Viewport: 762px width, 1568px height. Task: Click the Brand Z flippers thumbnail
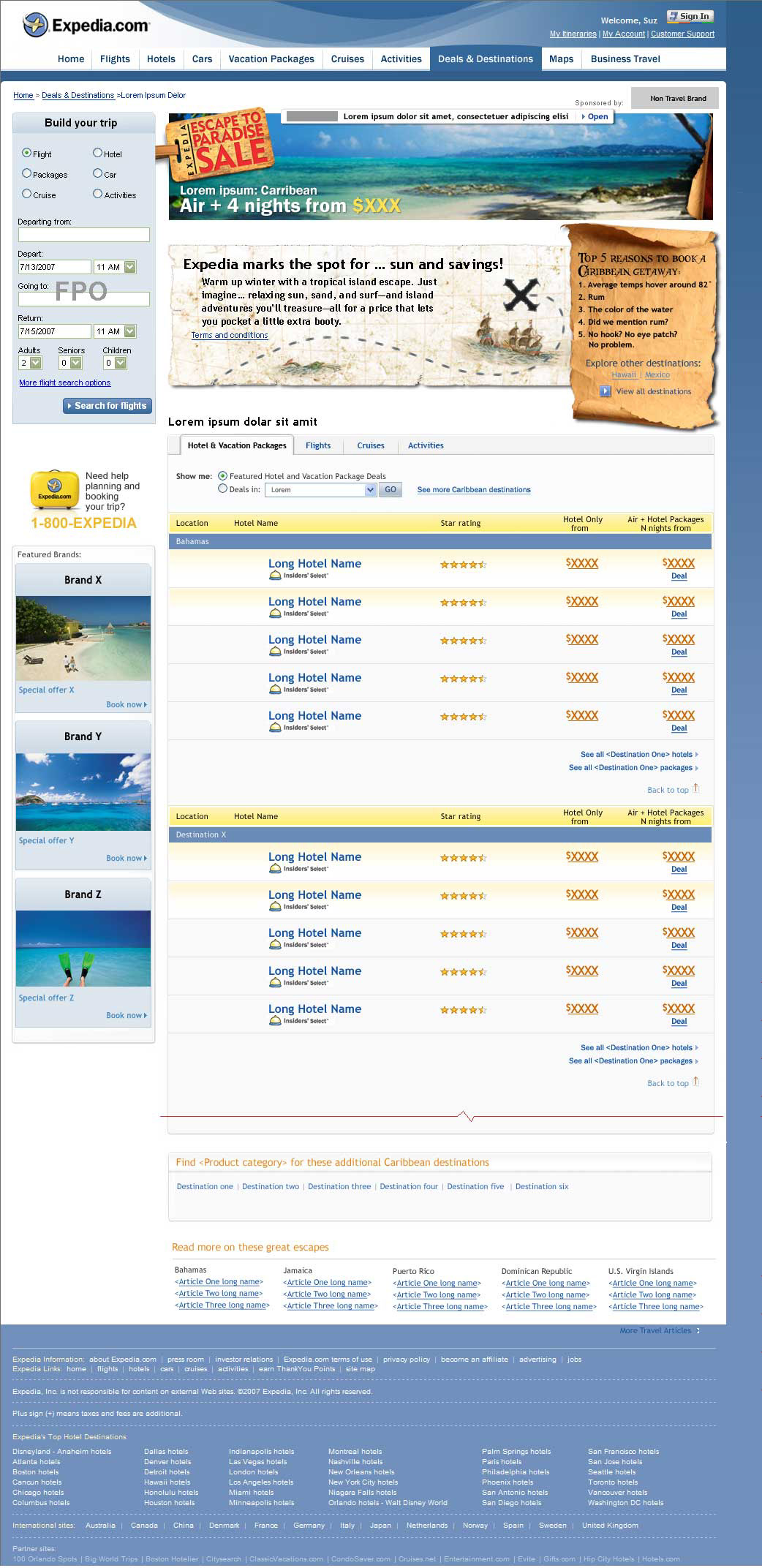tap(83, 949)
